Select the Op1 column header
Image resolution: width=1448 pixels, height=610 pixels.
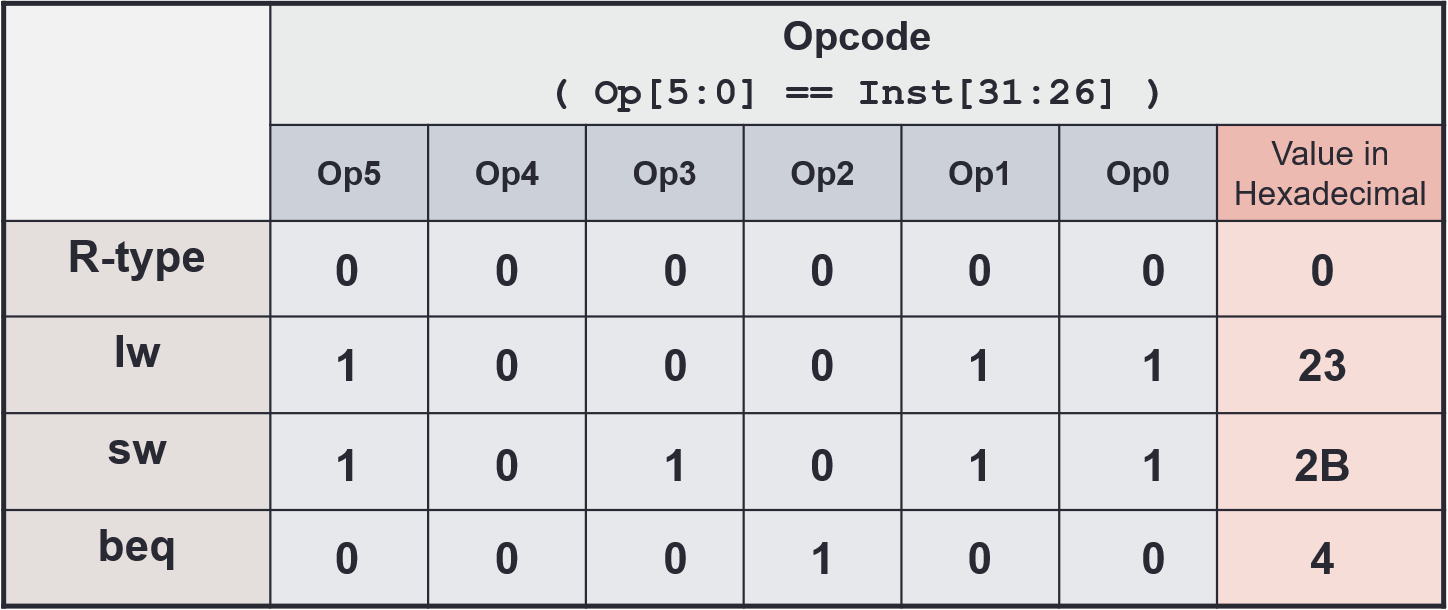pos(980,174)
